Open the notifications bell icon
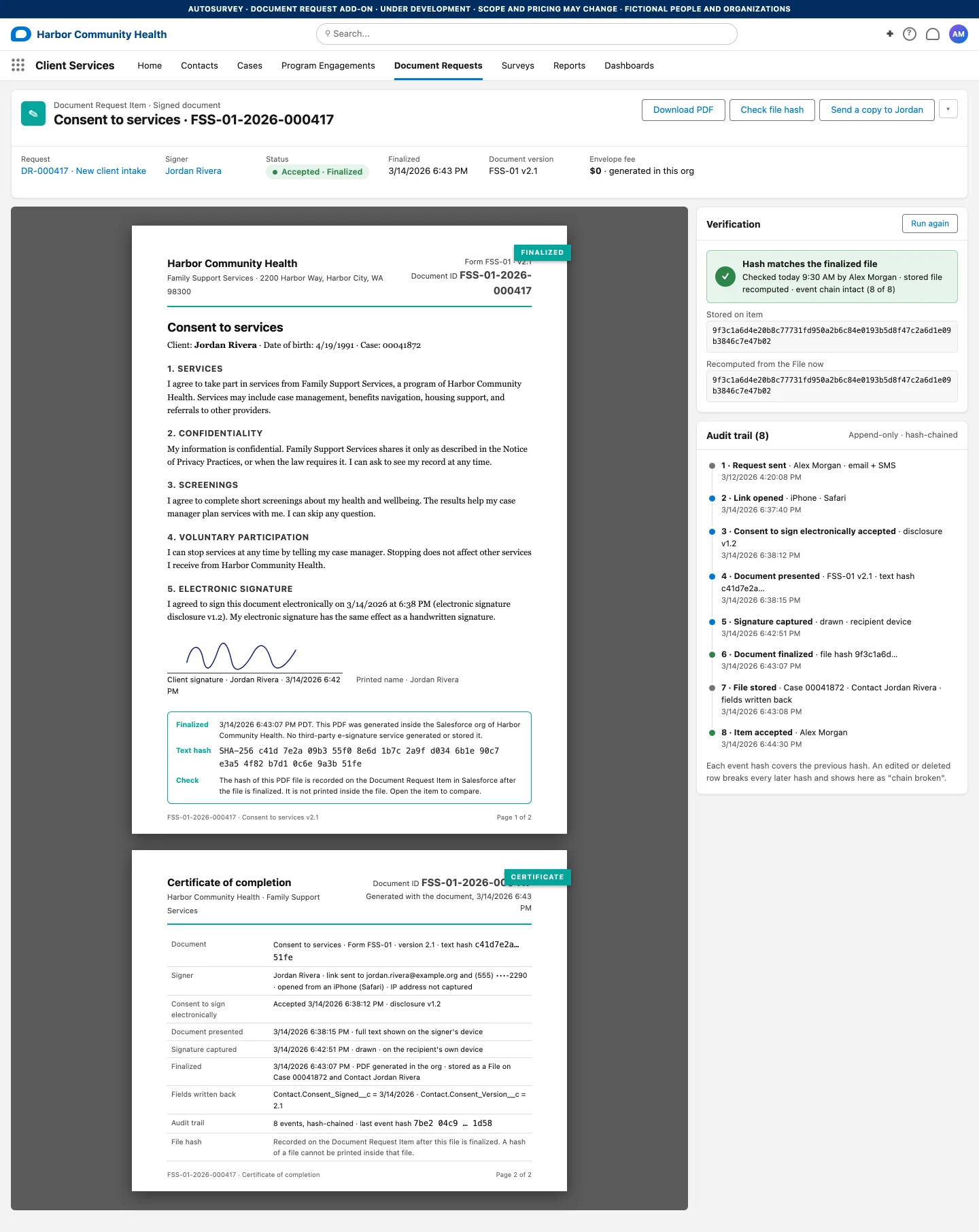 (933, 34)
